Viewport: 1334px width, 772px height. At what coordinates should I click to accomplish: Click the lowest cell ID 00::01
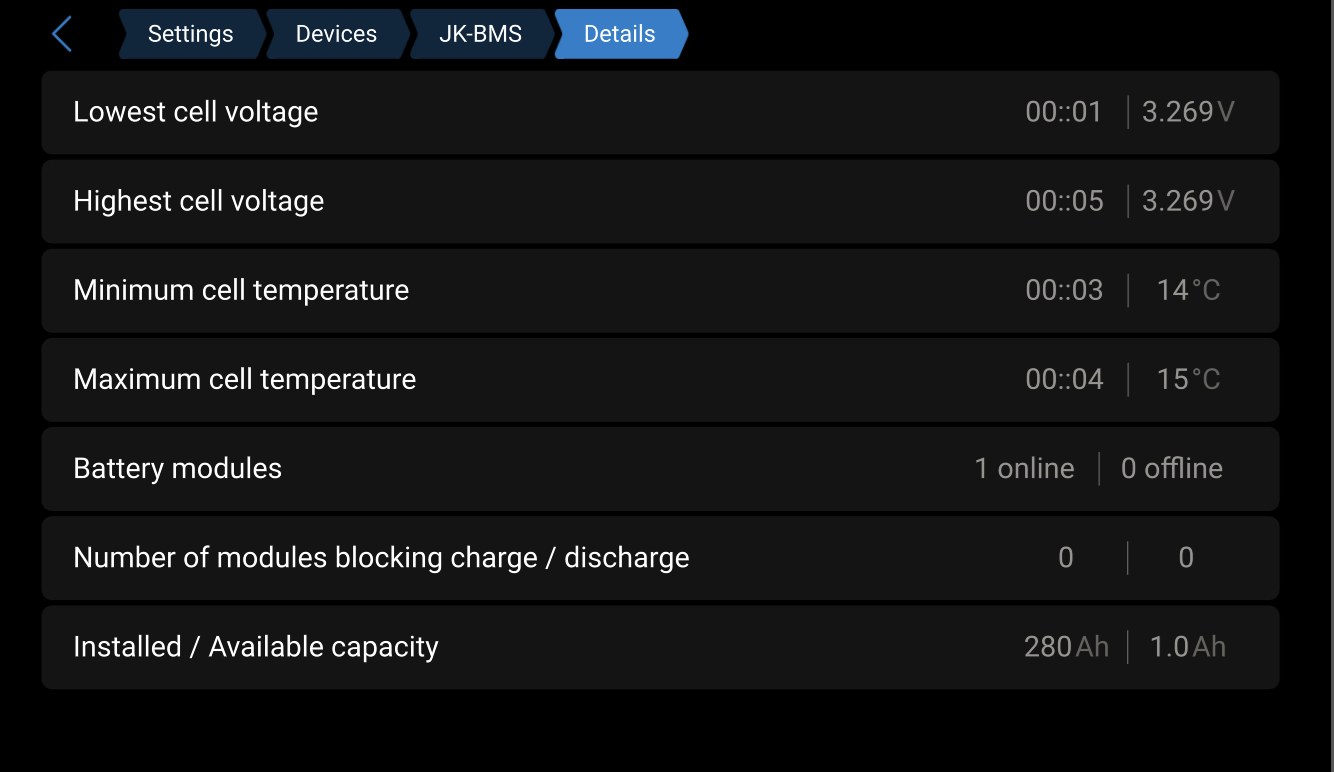(x=1063, y=112)
